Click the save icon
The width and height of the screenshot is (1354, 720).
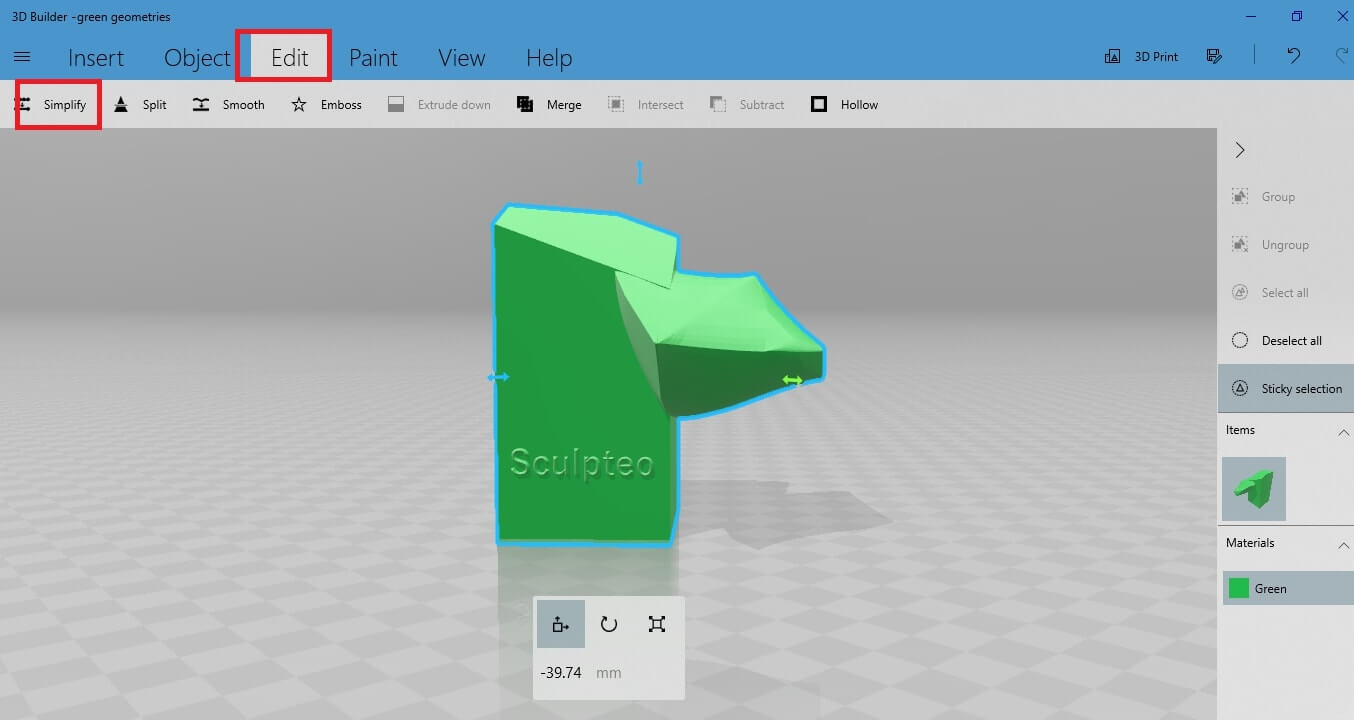pyautogui.click(x=1215, y=56)
